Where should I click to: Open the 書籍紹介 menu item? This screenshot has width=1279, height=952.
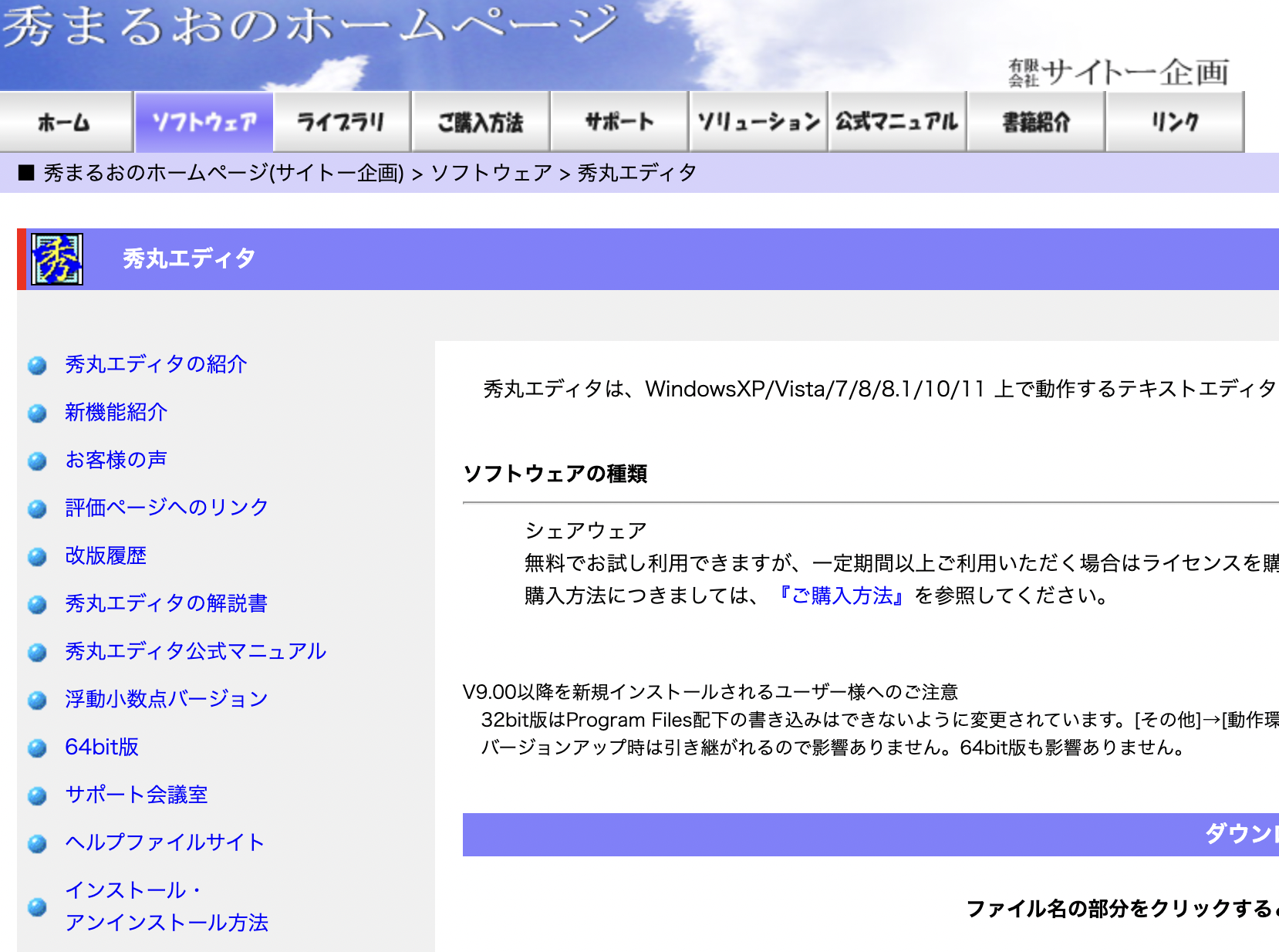(x=1035, y=120)
